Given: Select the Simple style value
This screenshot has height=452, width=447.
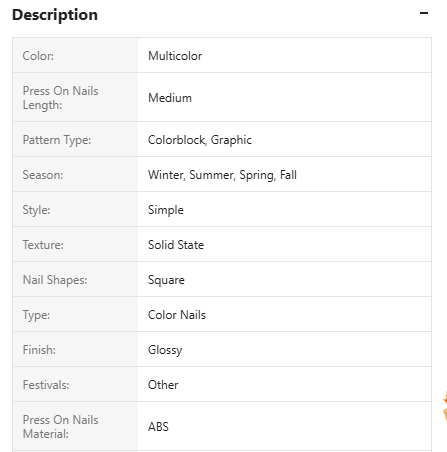Looking at the screenshot, I should 166,210.
